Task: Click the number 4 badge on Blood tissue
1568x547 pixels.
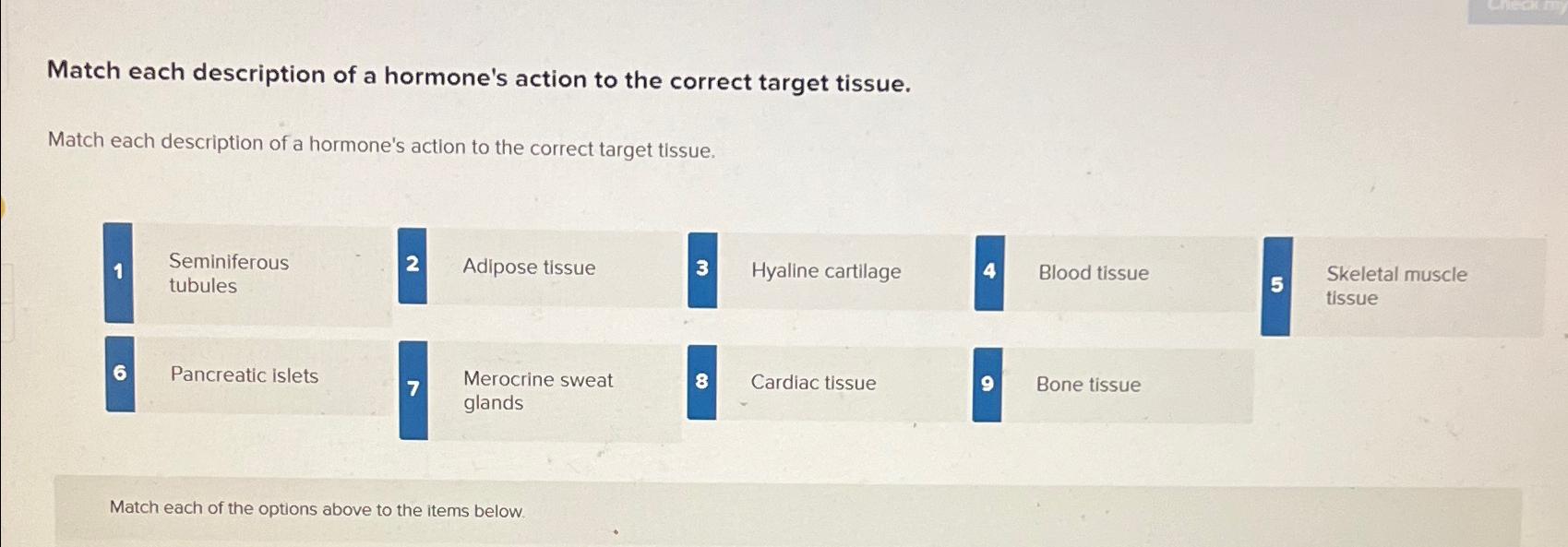Action: tap(989, 271)
